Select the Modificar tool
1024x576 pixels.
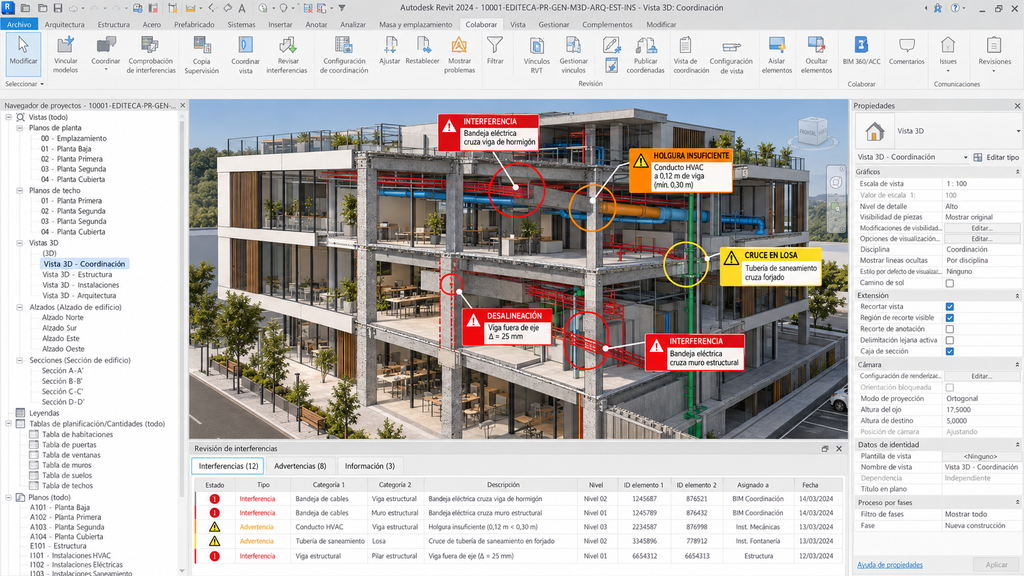point(24,54)
